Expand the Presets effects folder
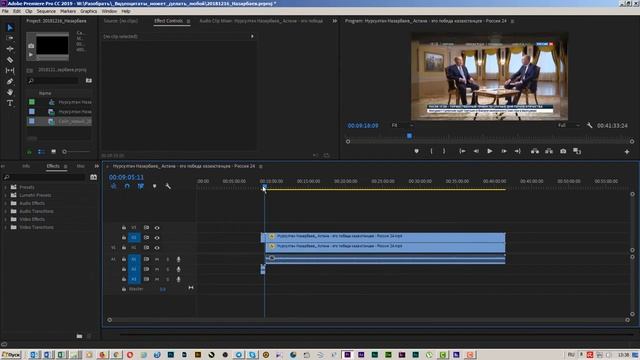 pyautogui.click(x=5, y=187)
